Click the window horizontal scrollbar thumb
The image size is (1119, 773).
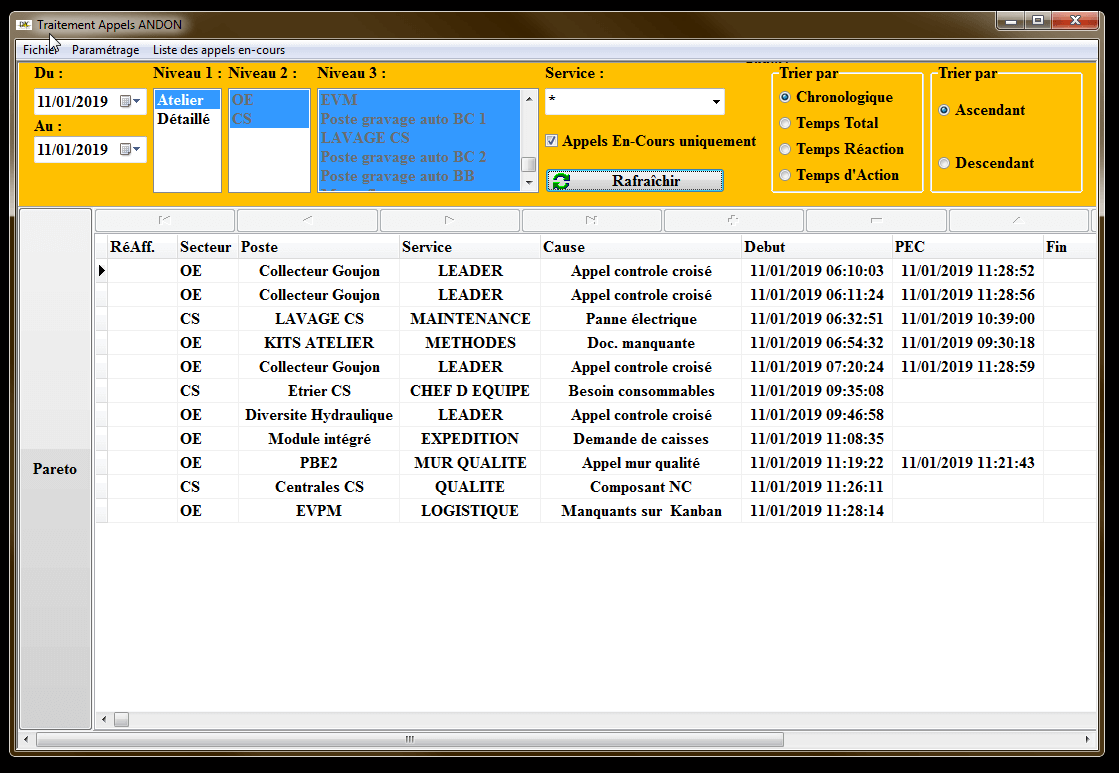point(410,739)
